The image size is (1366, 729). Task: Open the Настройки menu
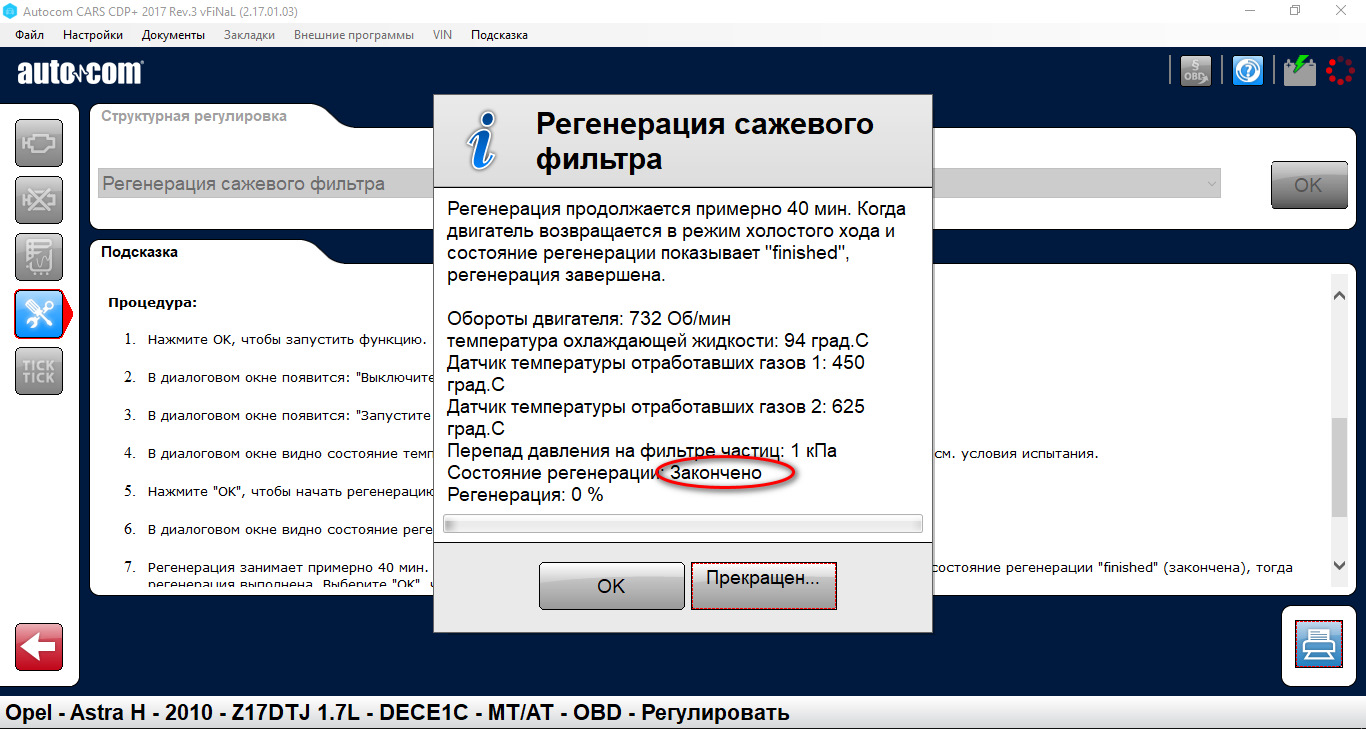(x=93, y=35)
